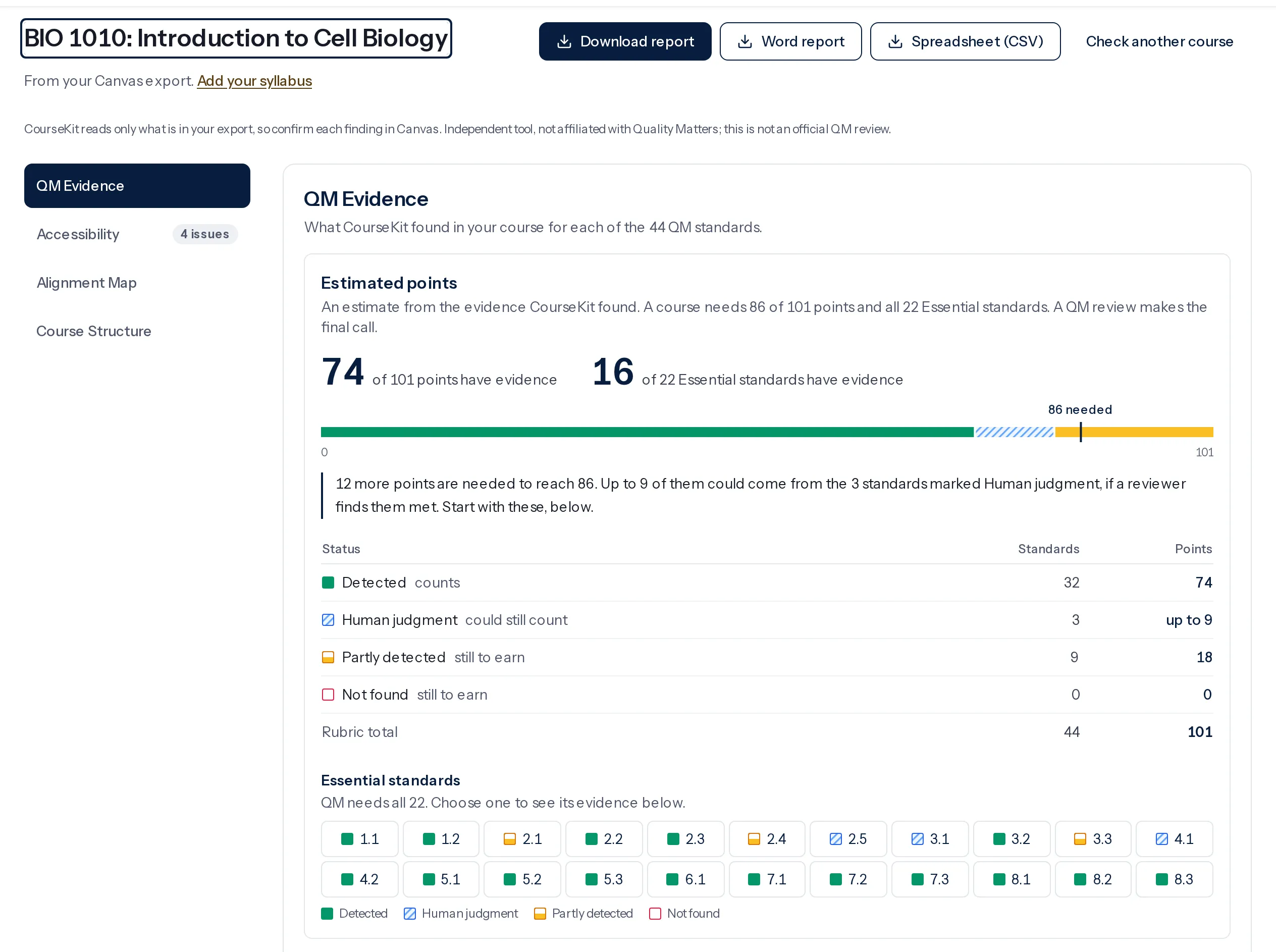Show evidence for standard 3.3
This screenshot has height=952, width=1276.
[1093, 839]
